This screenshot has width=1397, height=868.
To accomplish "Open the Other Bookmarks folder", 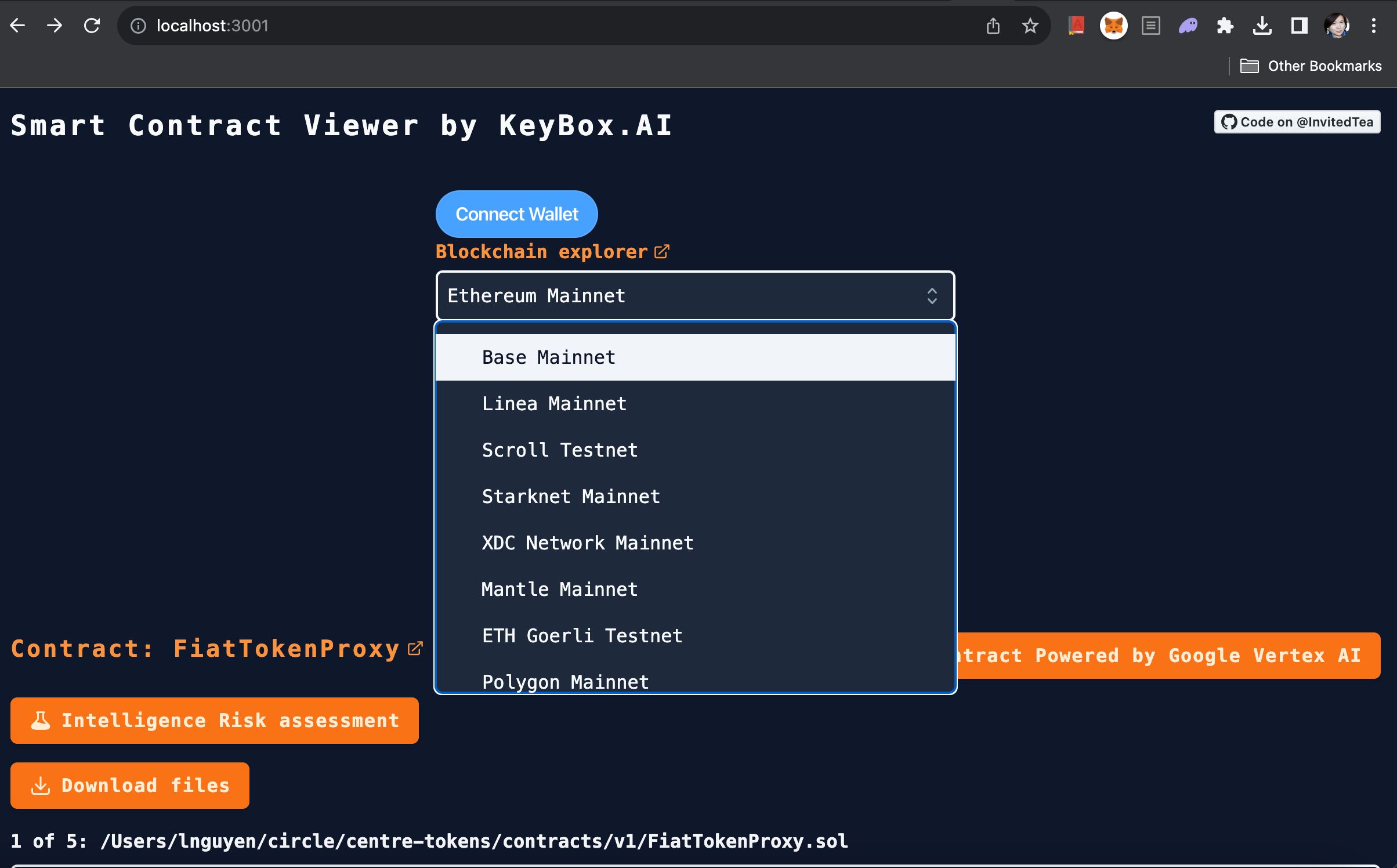I will tap(1311, 66).
